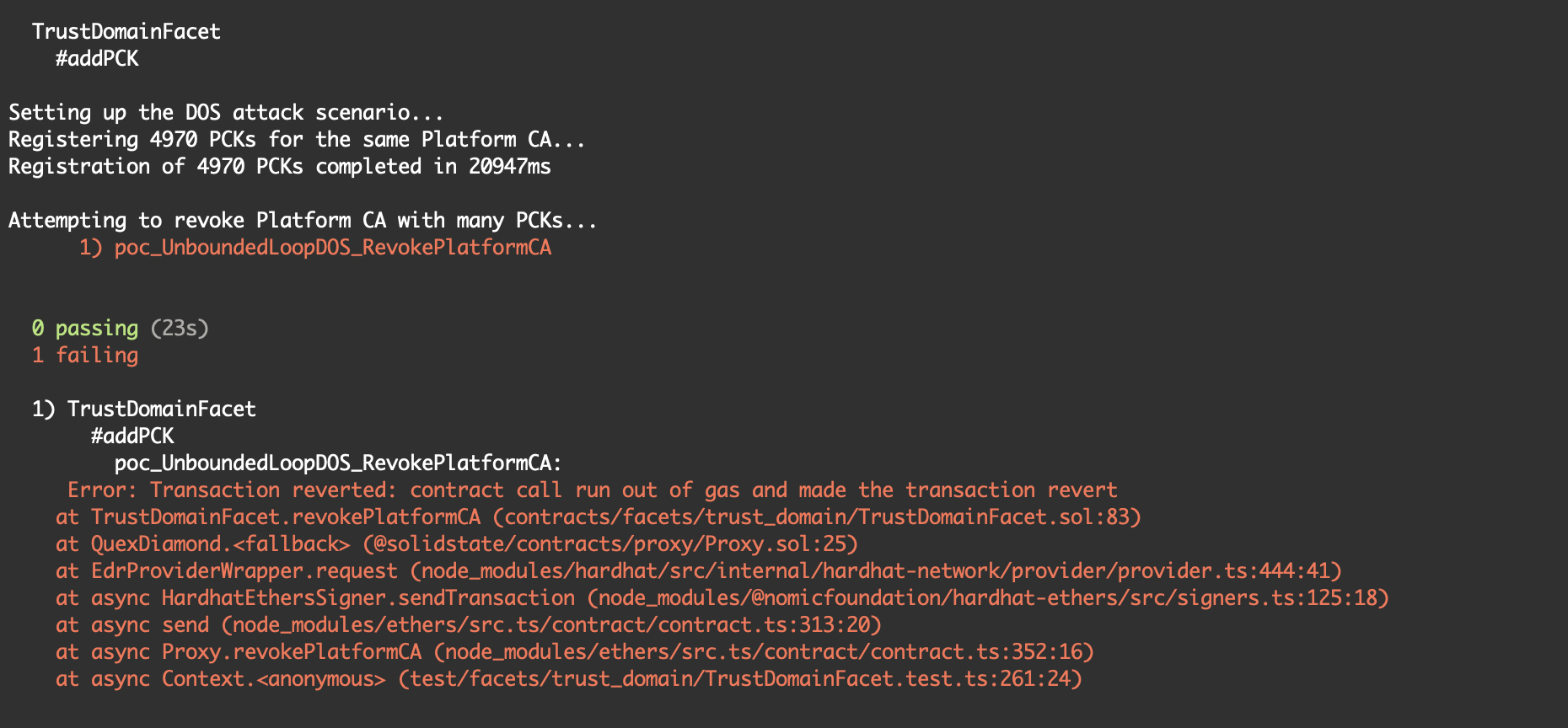The height and width of the screenshot is (728, 1568).
Task: Click the '1) TrustDomainFacet' failure header
Action: click(144, 409)
